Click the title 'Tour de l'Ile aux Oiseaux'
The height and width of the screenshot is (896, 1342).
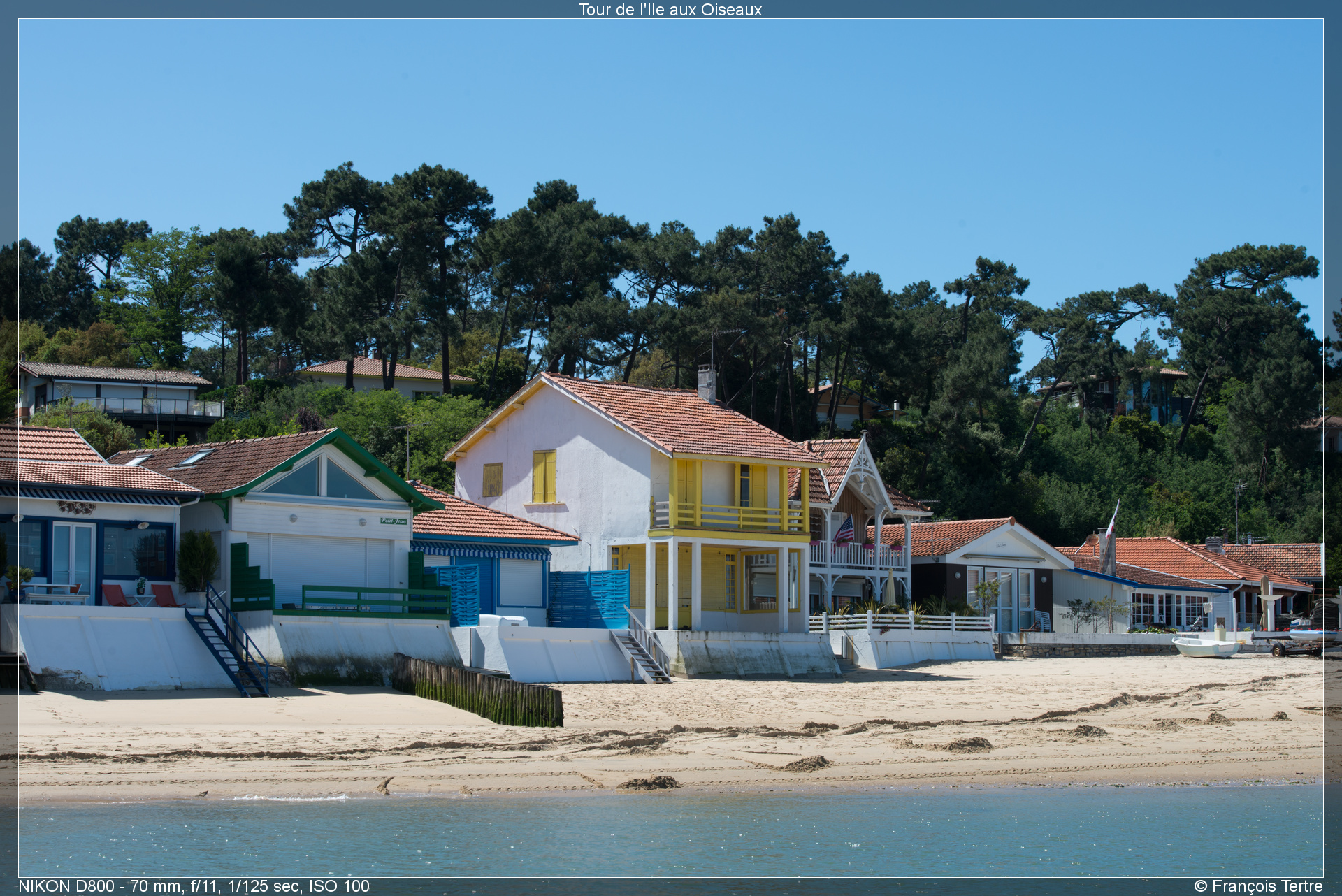point(670,9)
